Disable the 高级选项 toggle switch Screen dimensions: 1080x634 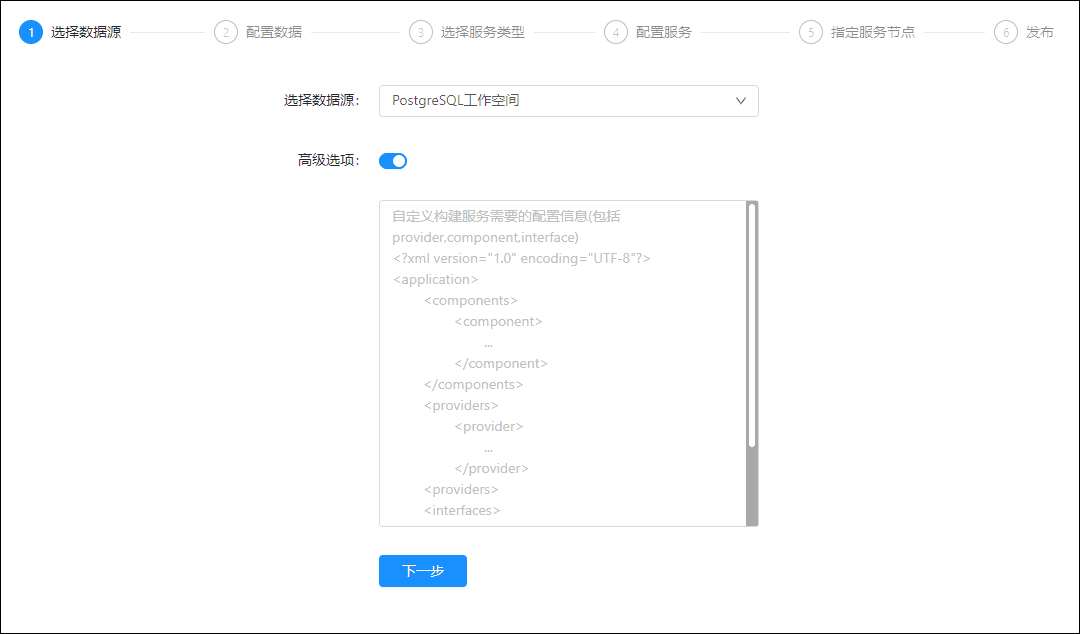(393, 161)
